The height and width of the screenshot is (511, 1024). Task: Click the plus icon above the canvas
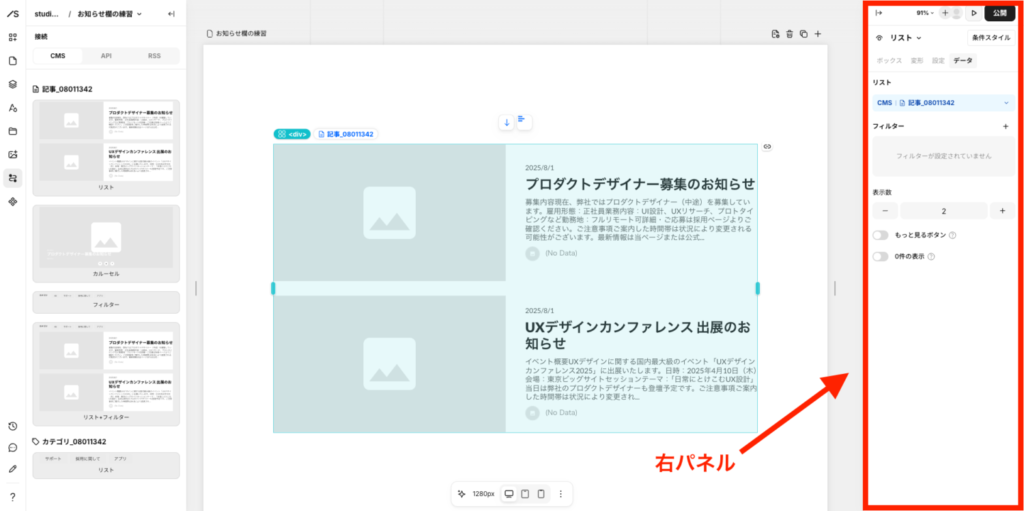817,34
